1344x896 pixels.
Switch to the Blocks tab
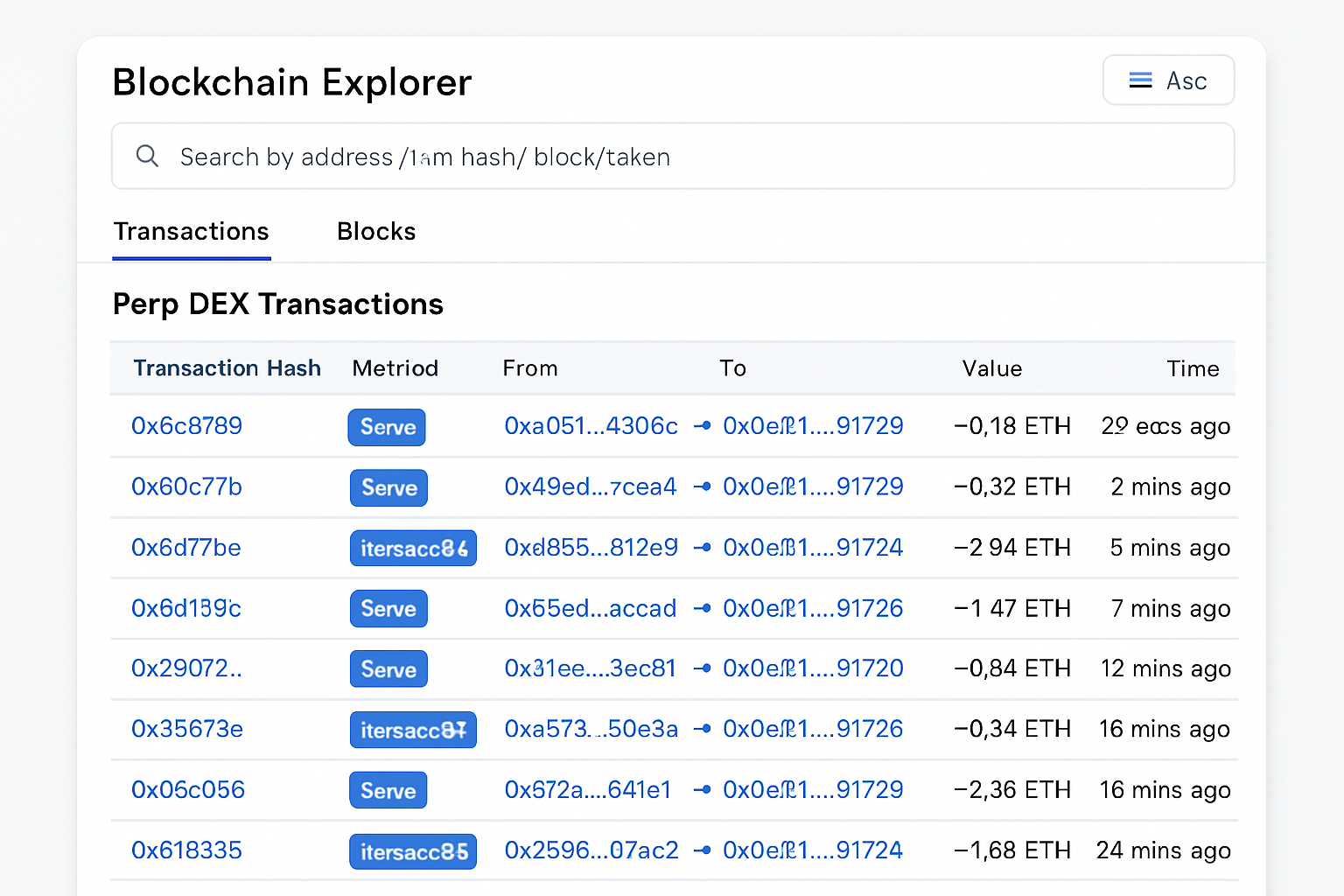click(x=376, y=231)
